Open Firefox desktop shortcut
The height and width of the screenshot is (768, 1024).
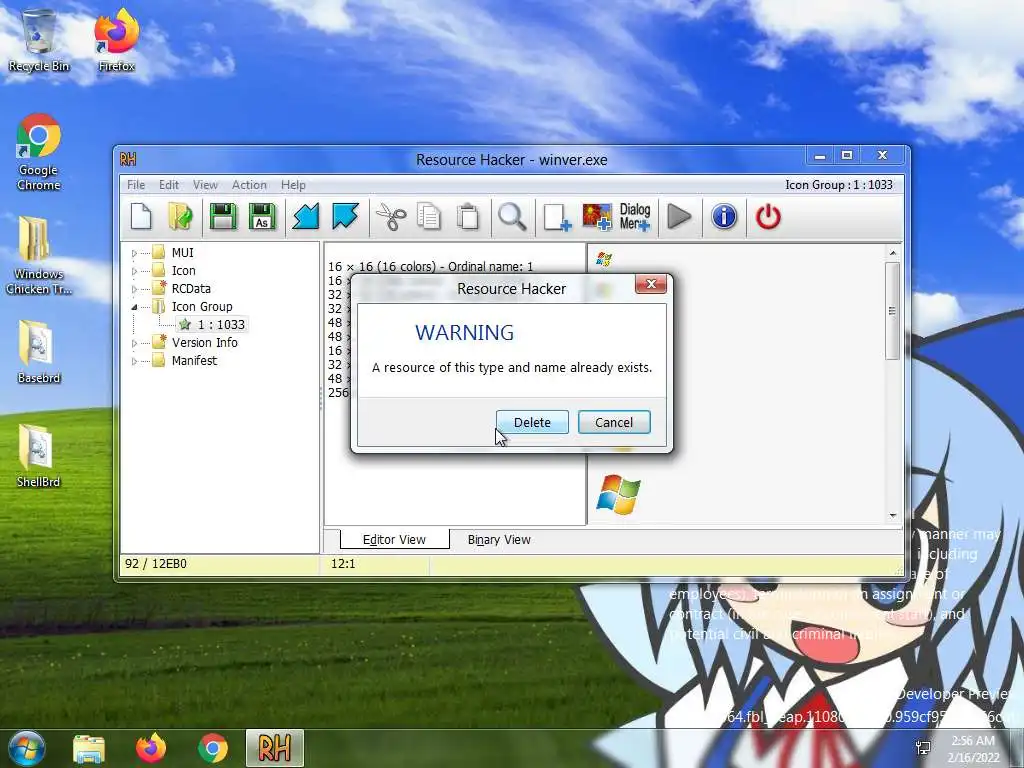tap(117, 40)
